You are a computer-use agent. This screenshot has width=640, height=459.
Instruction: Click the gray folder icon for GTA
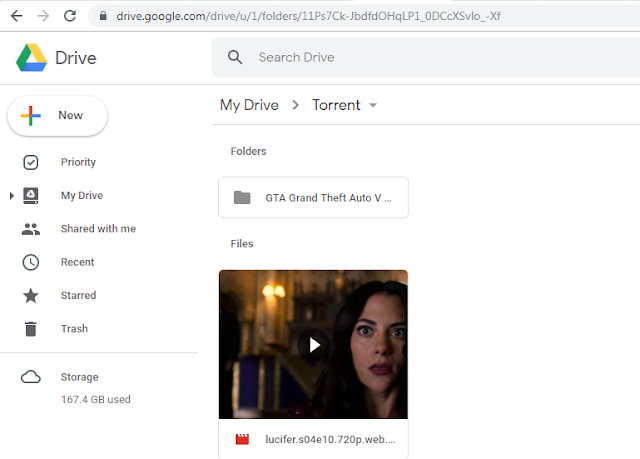point(242,197)
